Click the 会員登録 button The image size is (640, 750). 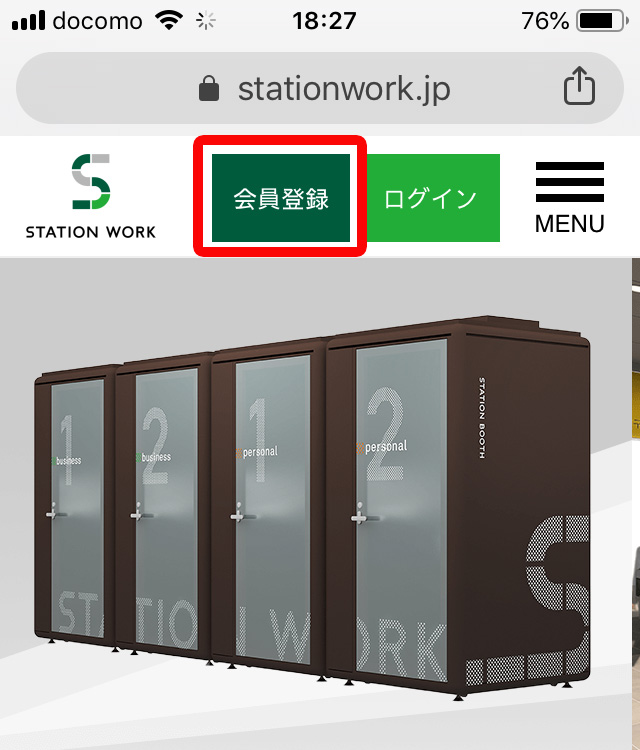pos(281,198)
